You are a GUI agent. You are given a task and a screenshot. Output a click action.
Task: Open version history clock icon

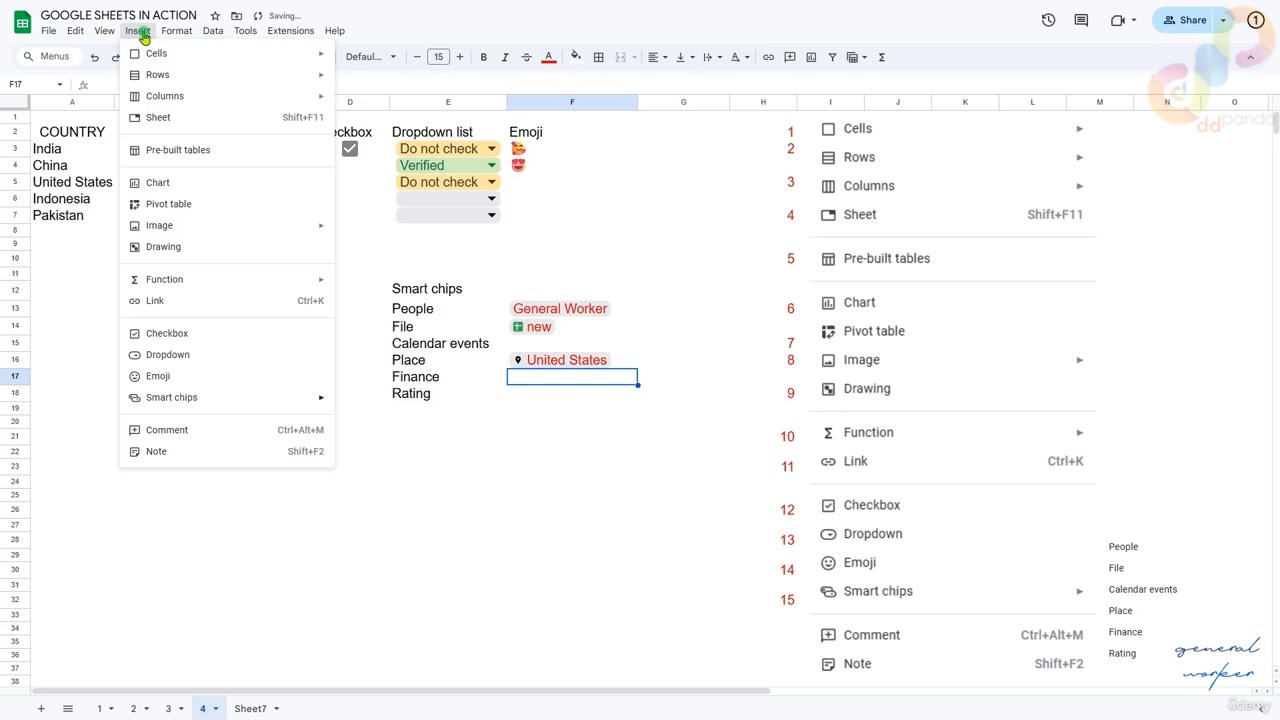pyautogui.click(x=1048, y=20)
